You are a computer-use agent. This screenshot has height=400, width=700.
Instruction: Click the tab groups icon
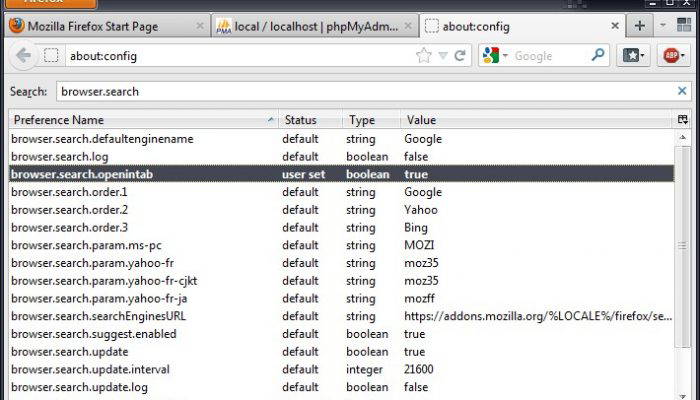tap(684, 25)
